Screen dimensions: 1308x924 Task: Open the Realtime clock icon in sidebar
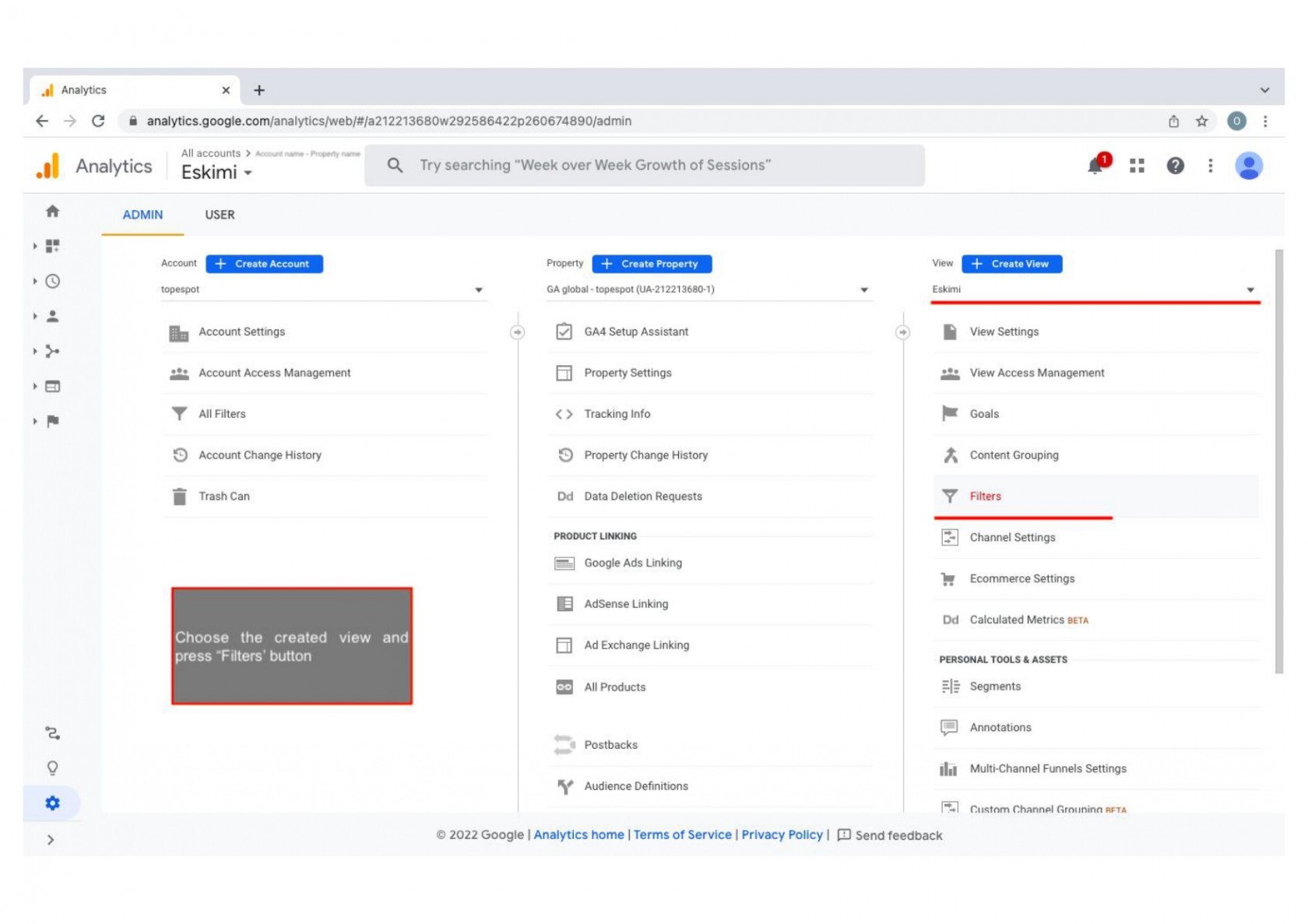click(52, 281)
